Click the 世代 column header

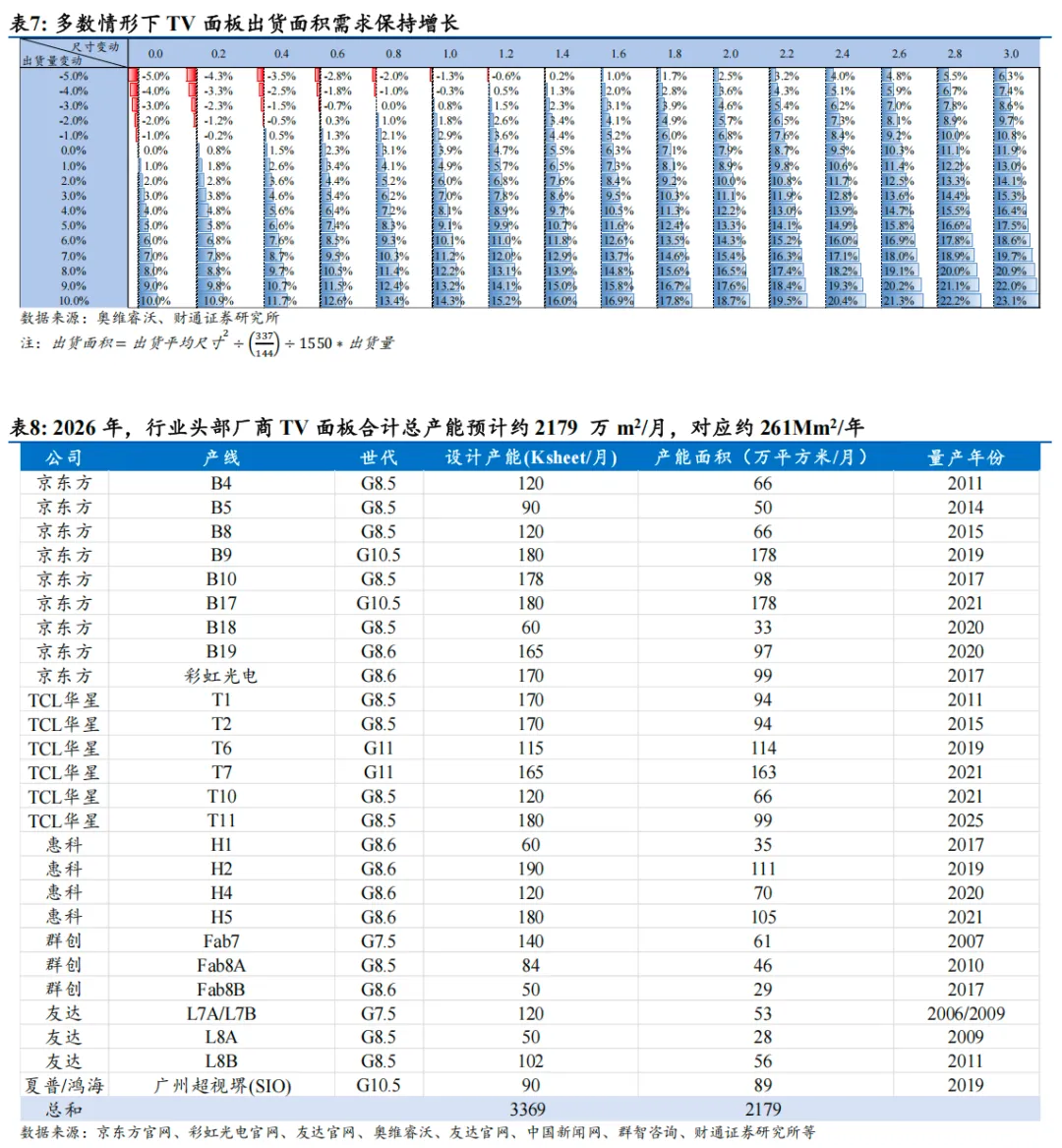(x=379, y=457)
